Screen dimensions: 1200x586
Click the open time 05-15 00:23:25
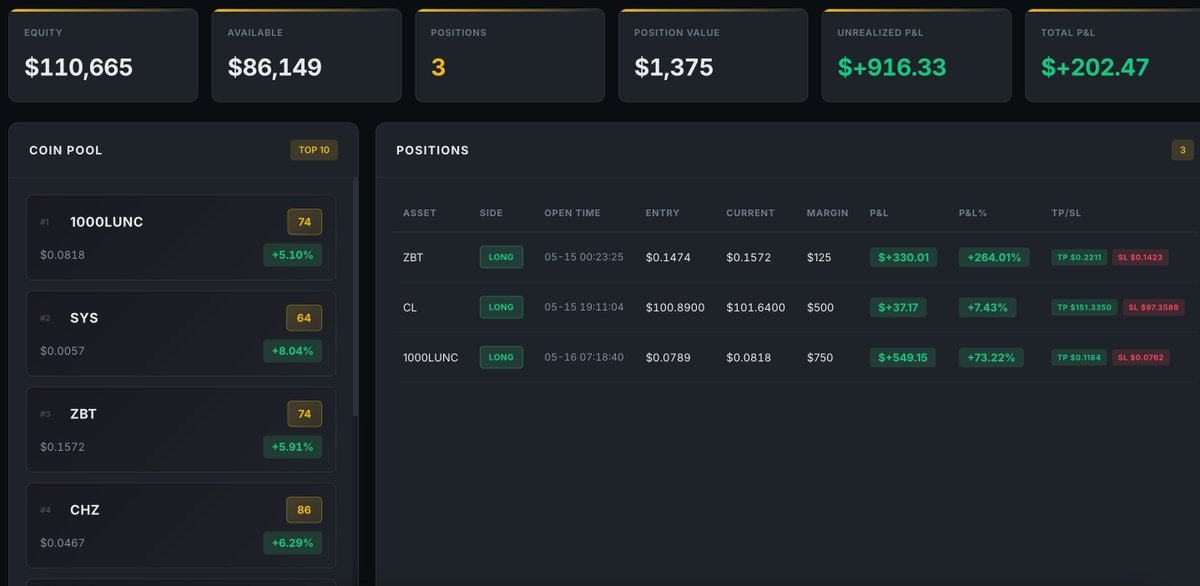click(x=584, y=257)
